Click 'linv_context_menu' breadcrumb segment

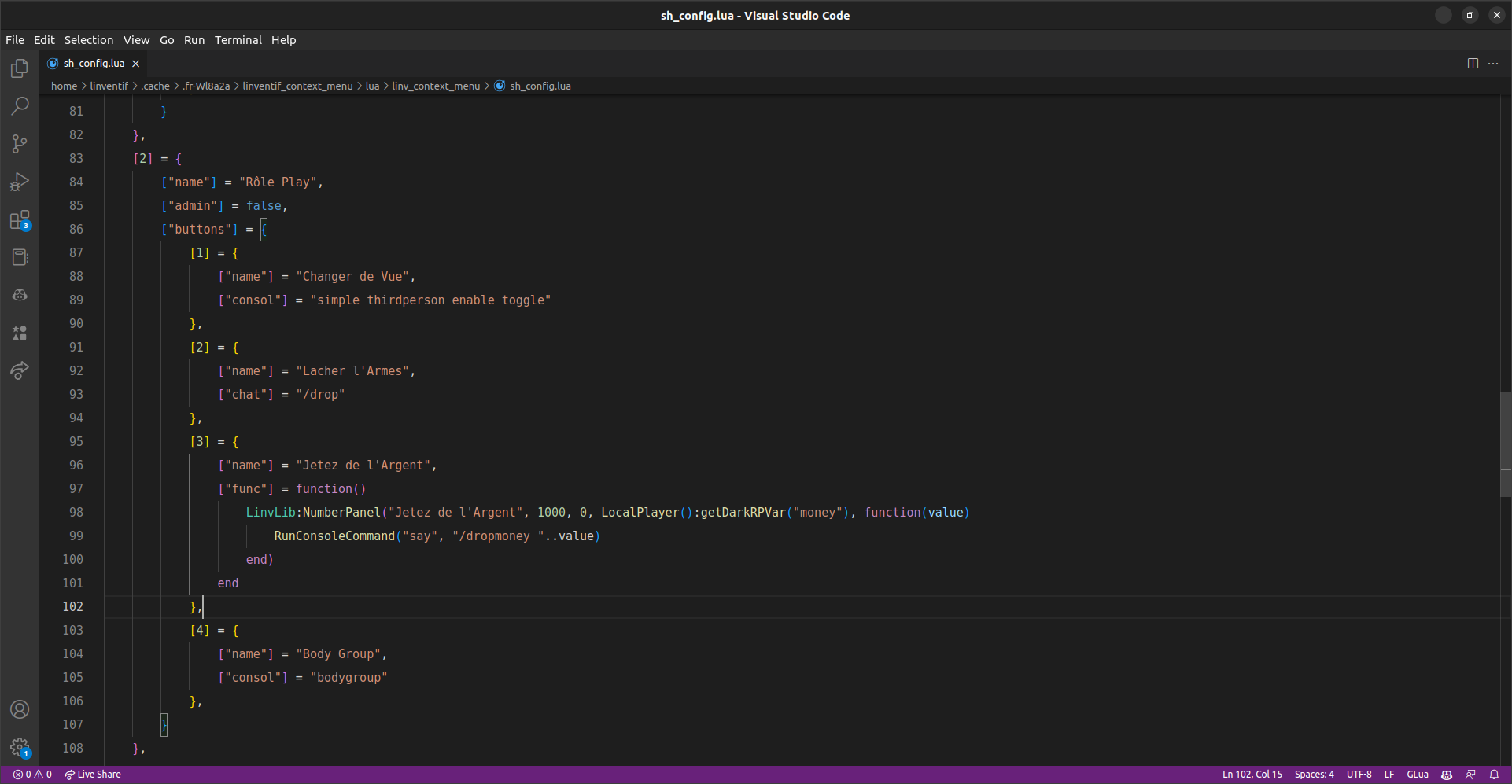tap(436, 86)
